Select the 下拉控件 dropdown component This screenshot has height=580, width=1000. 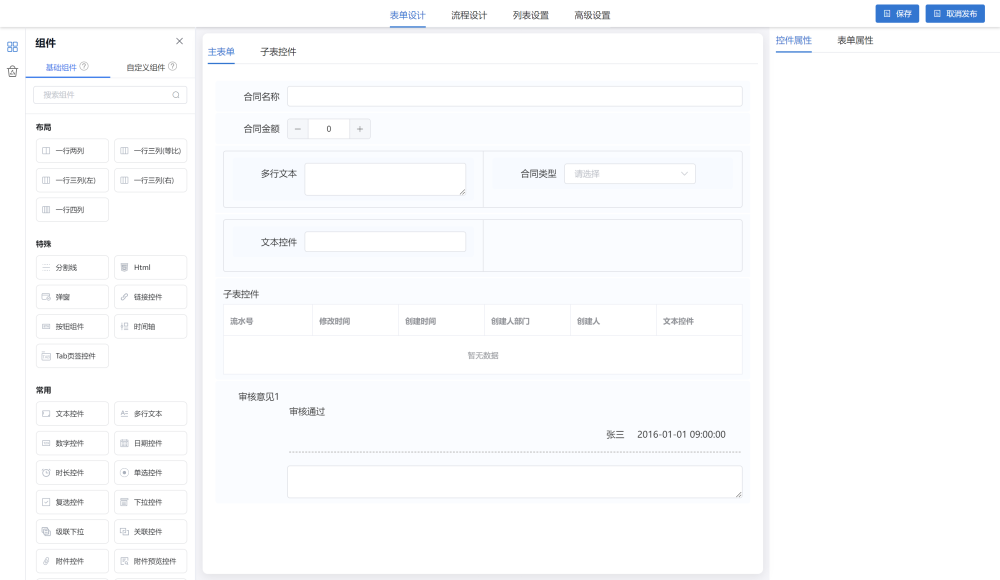click(x=150, y=502)
